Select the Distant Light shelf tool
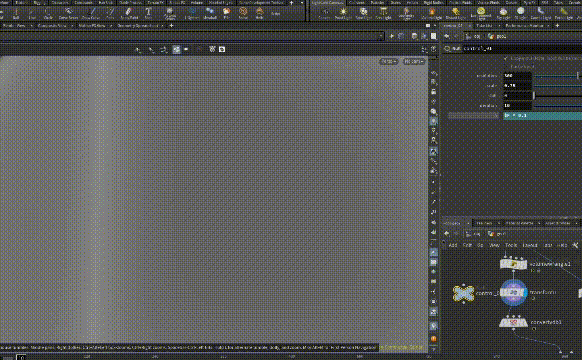582x360 pixels. 455,13
